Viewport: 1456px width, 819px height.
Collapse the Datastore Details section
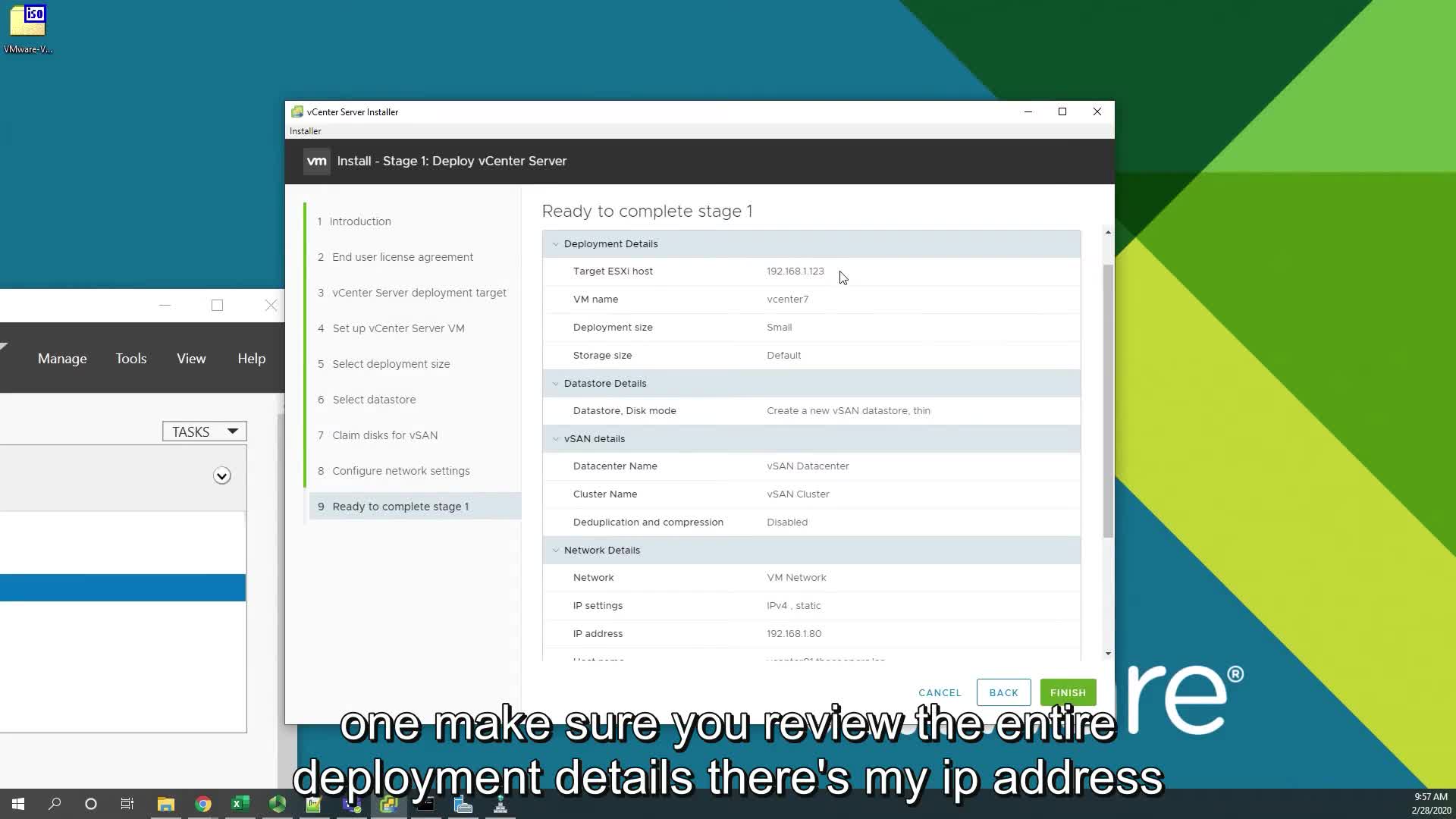(556, 384)
